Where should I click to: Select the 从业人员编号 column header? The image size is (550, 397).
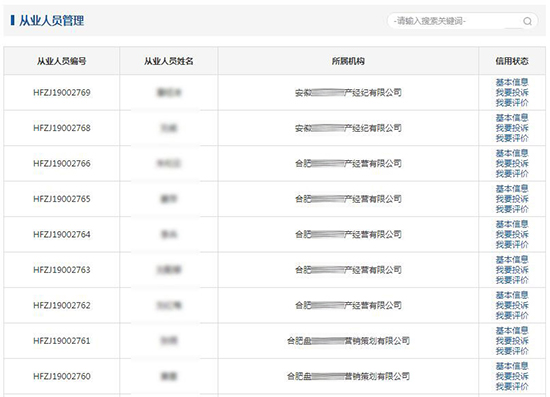(x=62, y=61)
